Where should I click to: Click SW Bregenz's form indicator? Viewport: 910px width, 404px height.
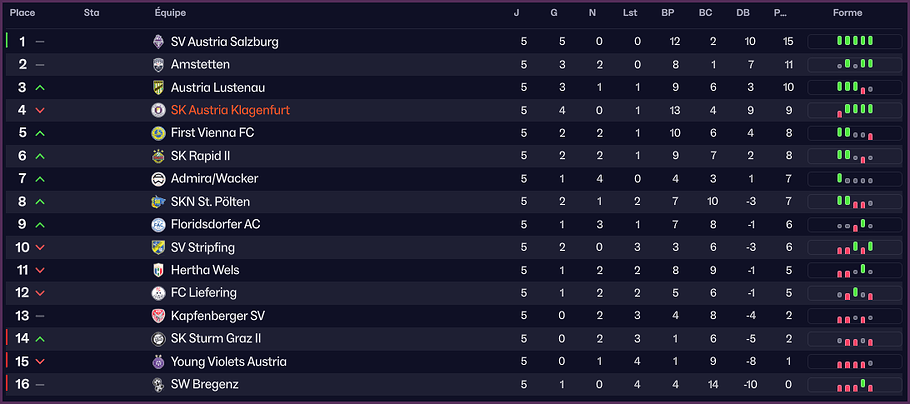click(847, 385)
